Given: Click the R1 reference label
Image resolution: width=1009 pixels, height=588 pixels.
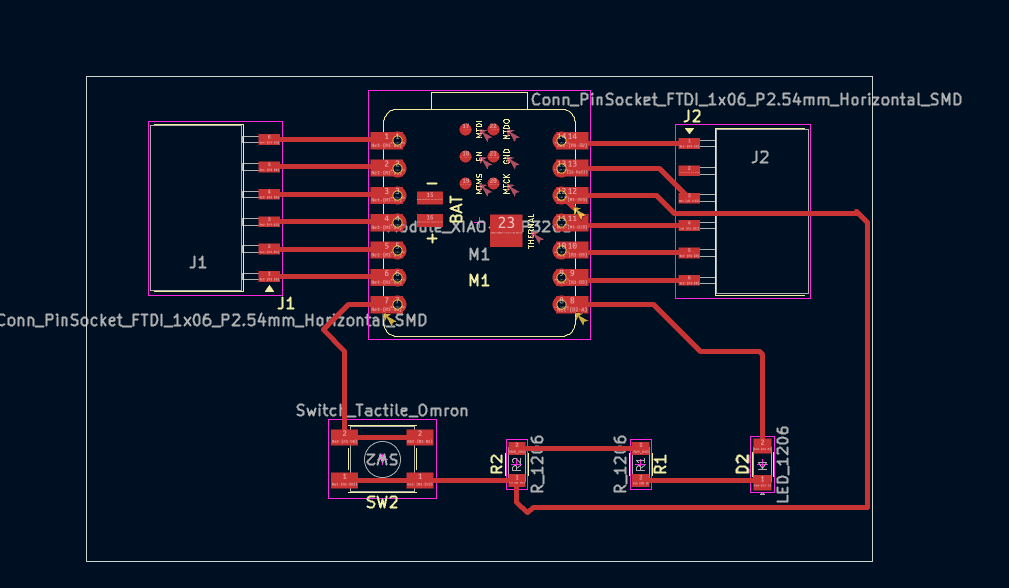Looking at the screenshot, I should (660, 464).
